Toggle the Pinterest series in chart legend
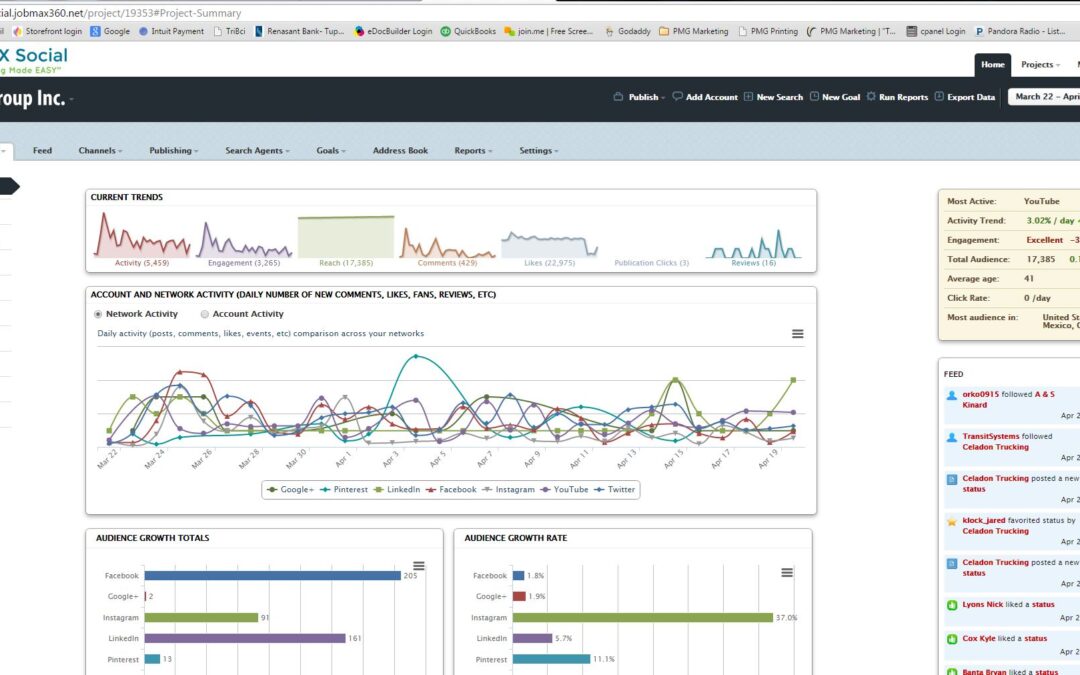This screenshot has width=1080, height=675. 343,490
